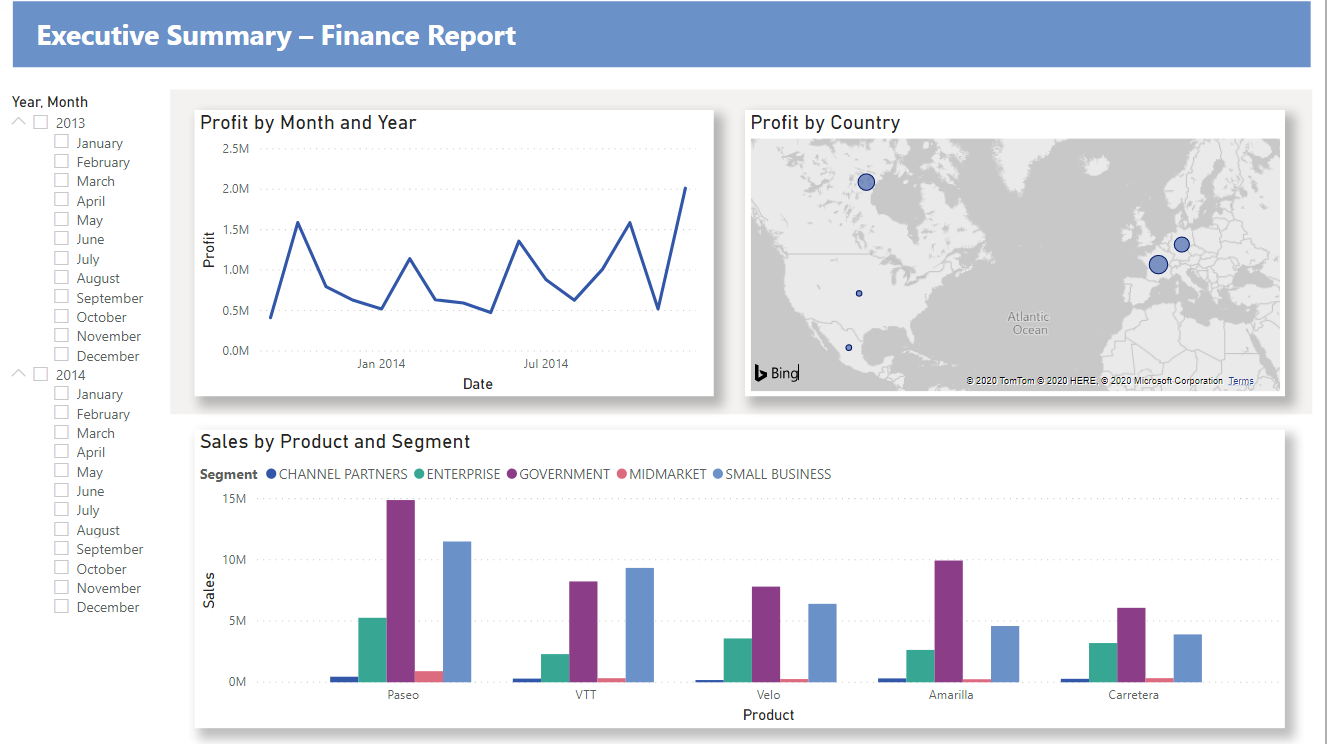
Task: Select the Germany profit bubble on map
Action: pos(1181,244)
